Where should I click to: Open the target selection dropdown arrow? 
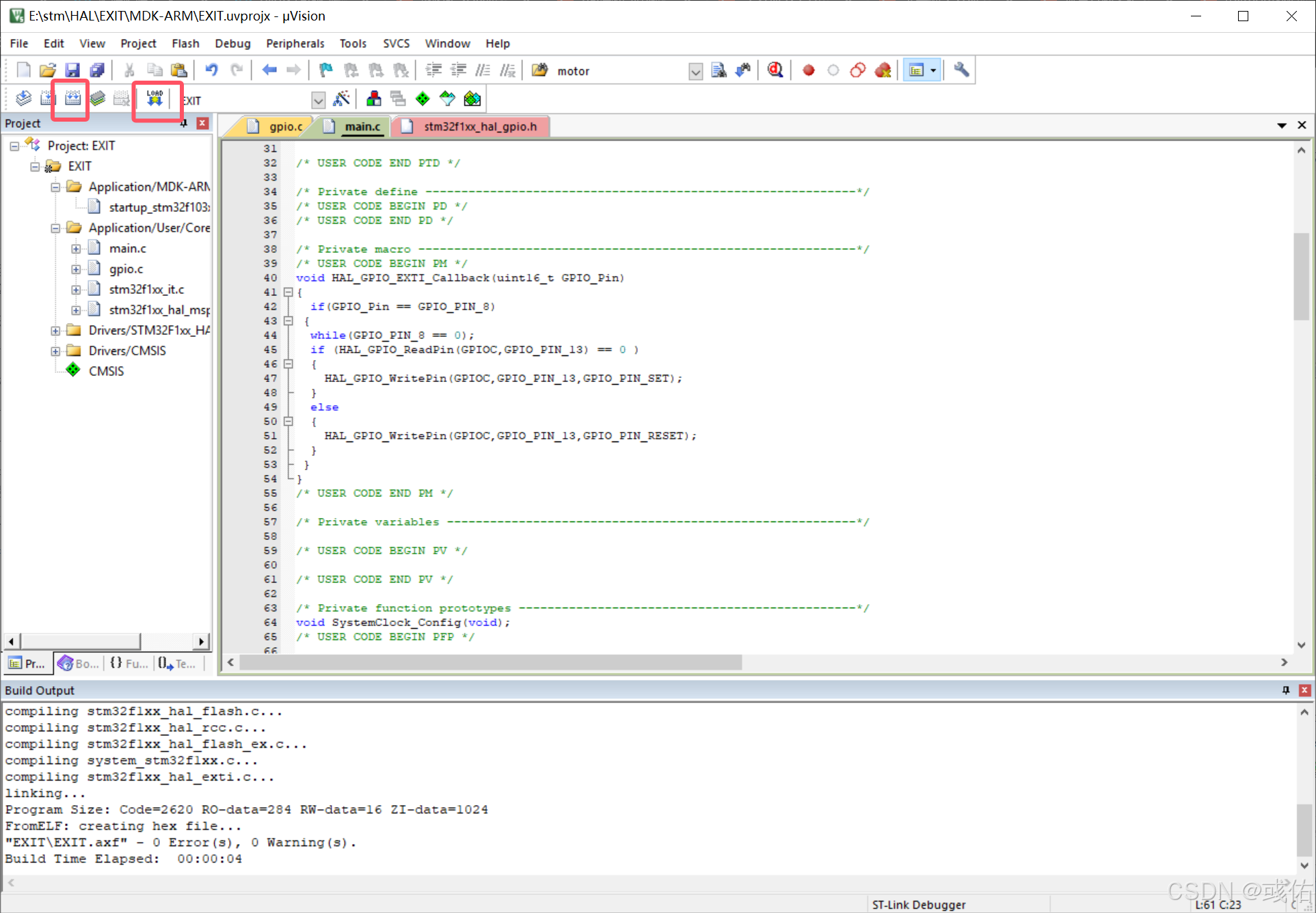point(319,100)
